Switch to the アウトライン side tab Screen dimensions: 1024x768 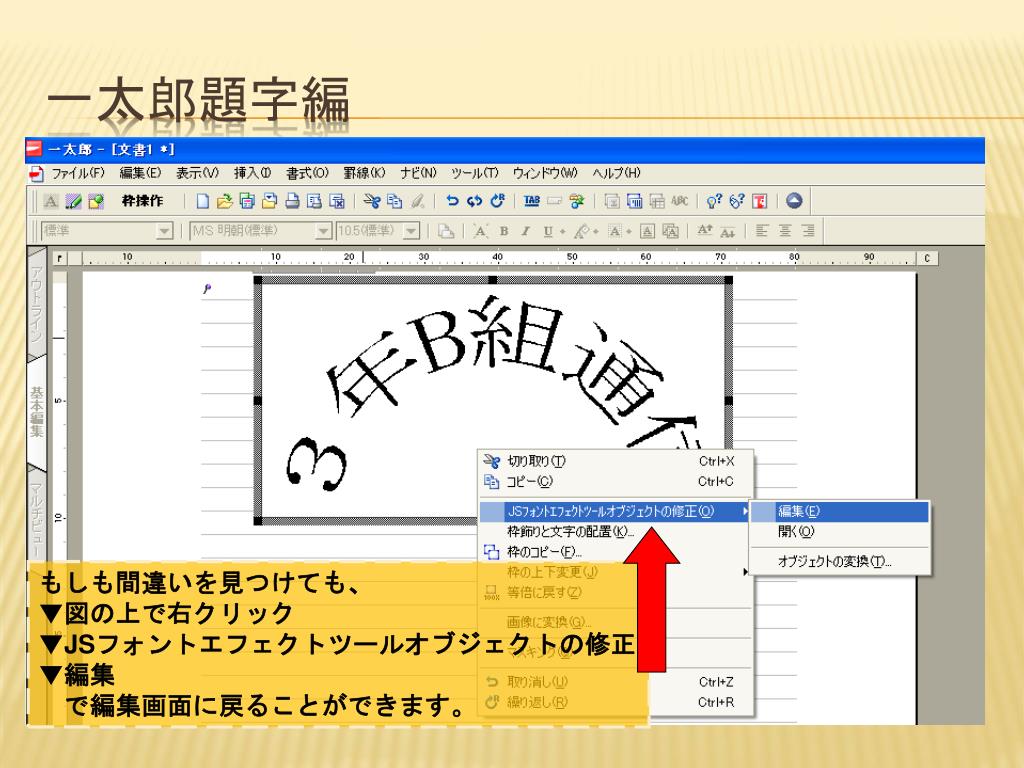pyautogui.click(x=37, y=303)
